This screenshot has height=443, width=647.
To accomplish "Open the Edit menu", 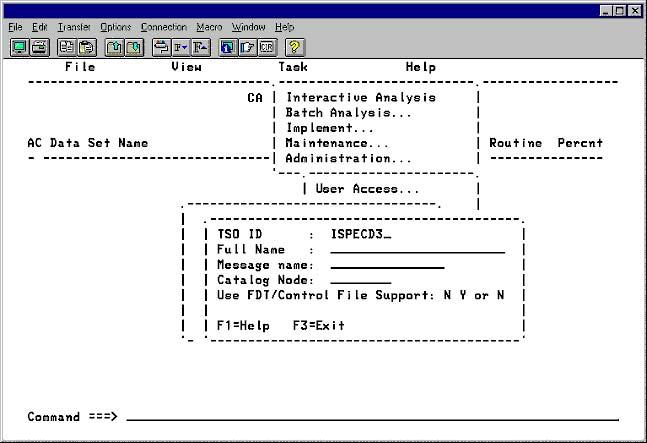I will 40,27.
